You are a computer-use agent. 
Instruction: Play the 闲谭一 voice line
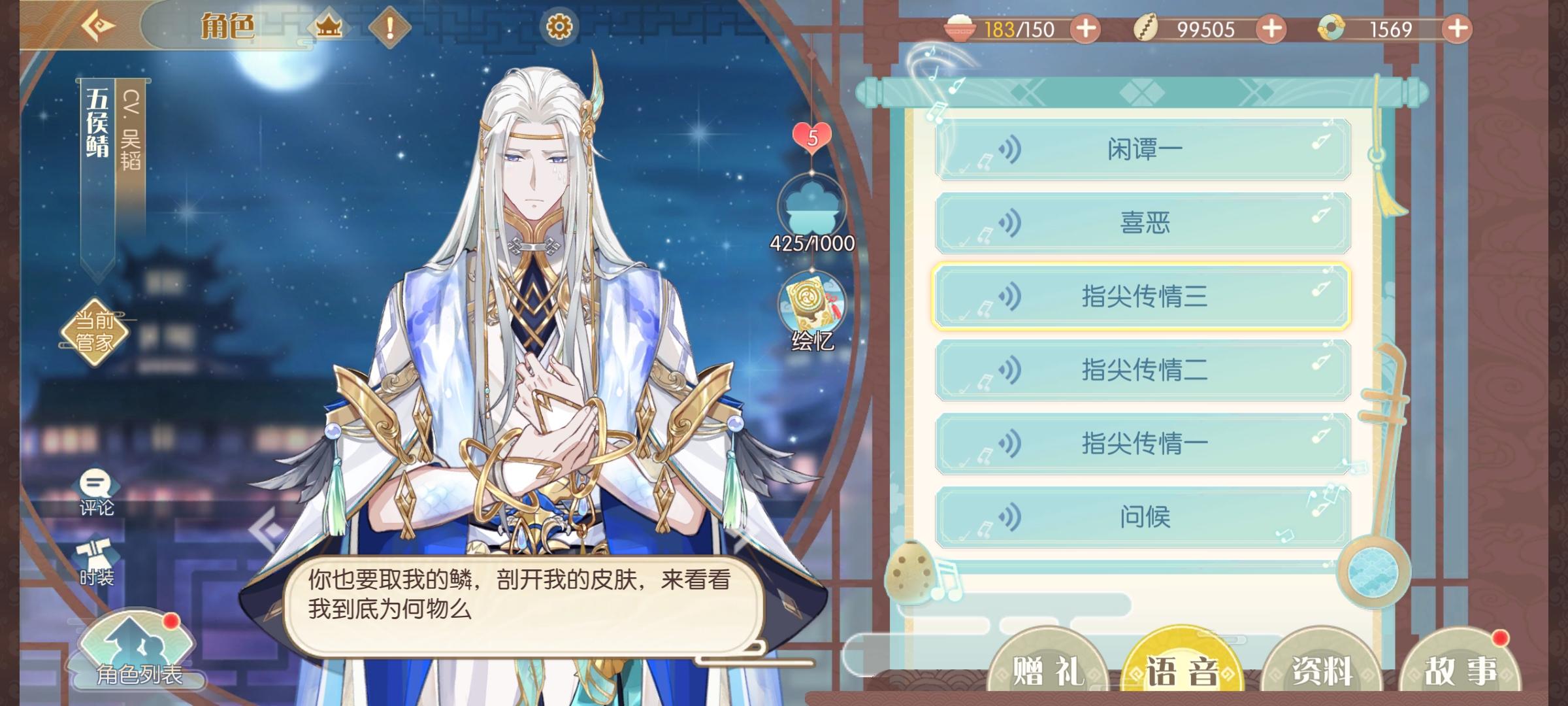[x=1142, y=150]
